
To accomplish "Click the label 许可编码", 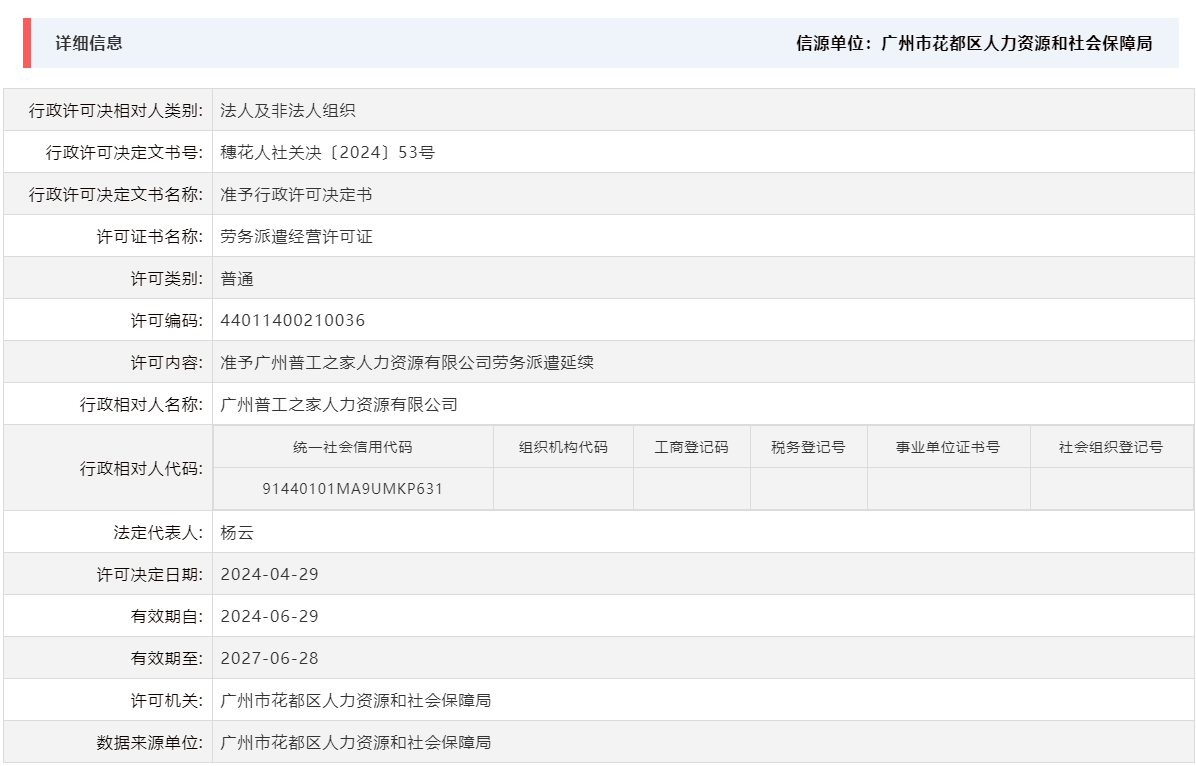I will [166, 320].
